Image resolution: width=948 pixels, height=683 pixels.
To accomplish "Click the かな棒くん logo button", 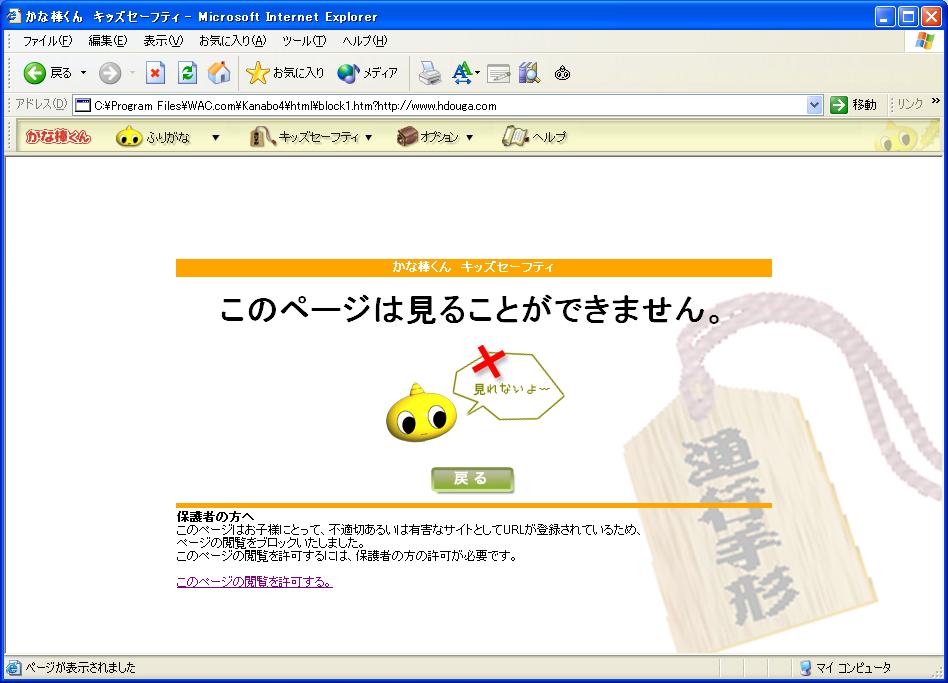I will pos(58,137).
